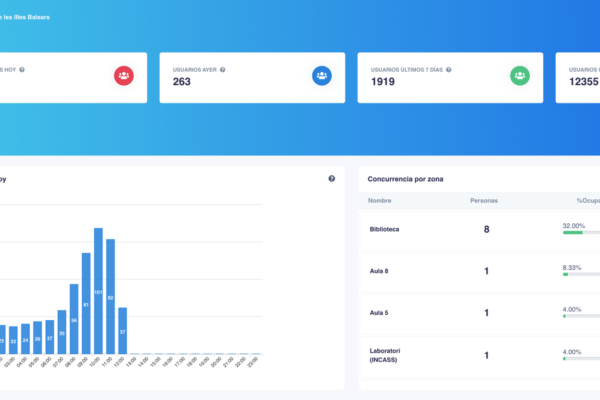The width and height of the screenshot is (600, 400).
Task: Click the tallest chart bar labeled 101
Action: [x=99, y=290]
